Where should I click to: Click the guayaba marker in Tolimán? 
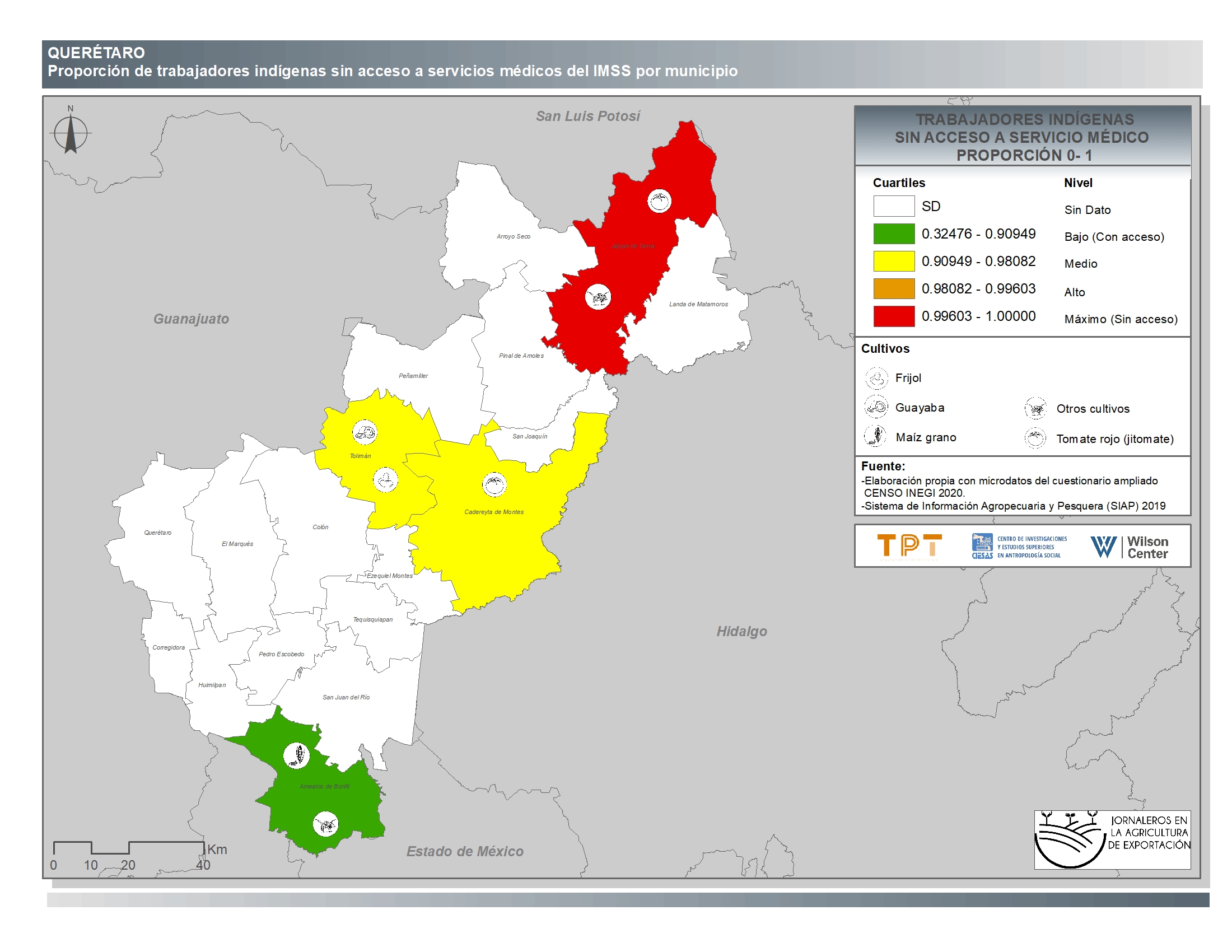[x=365, y=432]
